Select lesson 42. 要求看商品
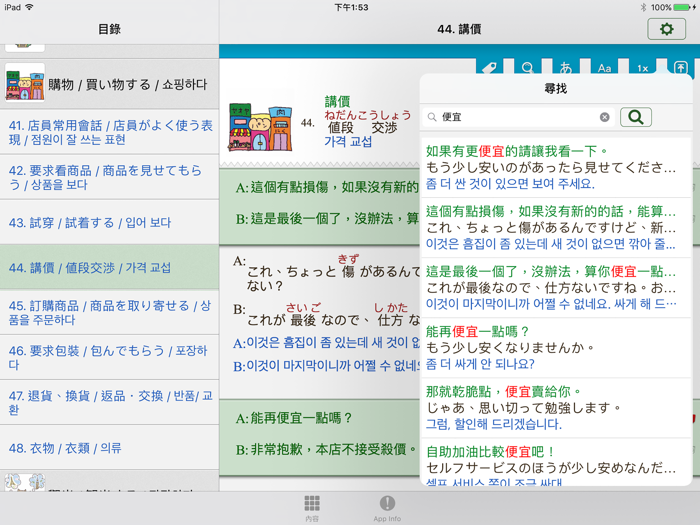 109,177
